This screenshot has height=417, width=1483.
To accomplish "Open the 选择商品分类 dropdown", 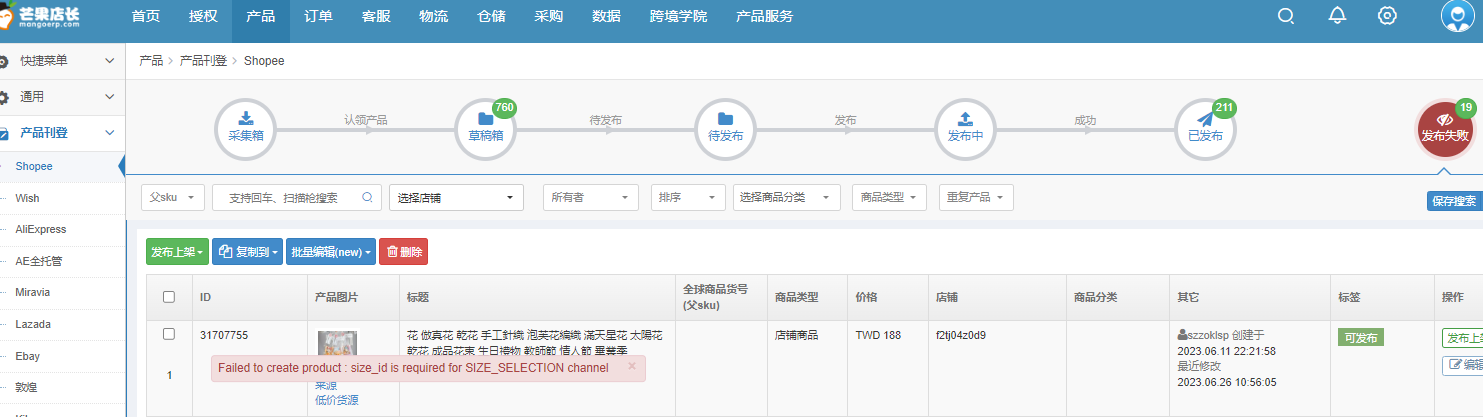I will tap(787, 198).
